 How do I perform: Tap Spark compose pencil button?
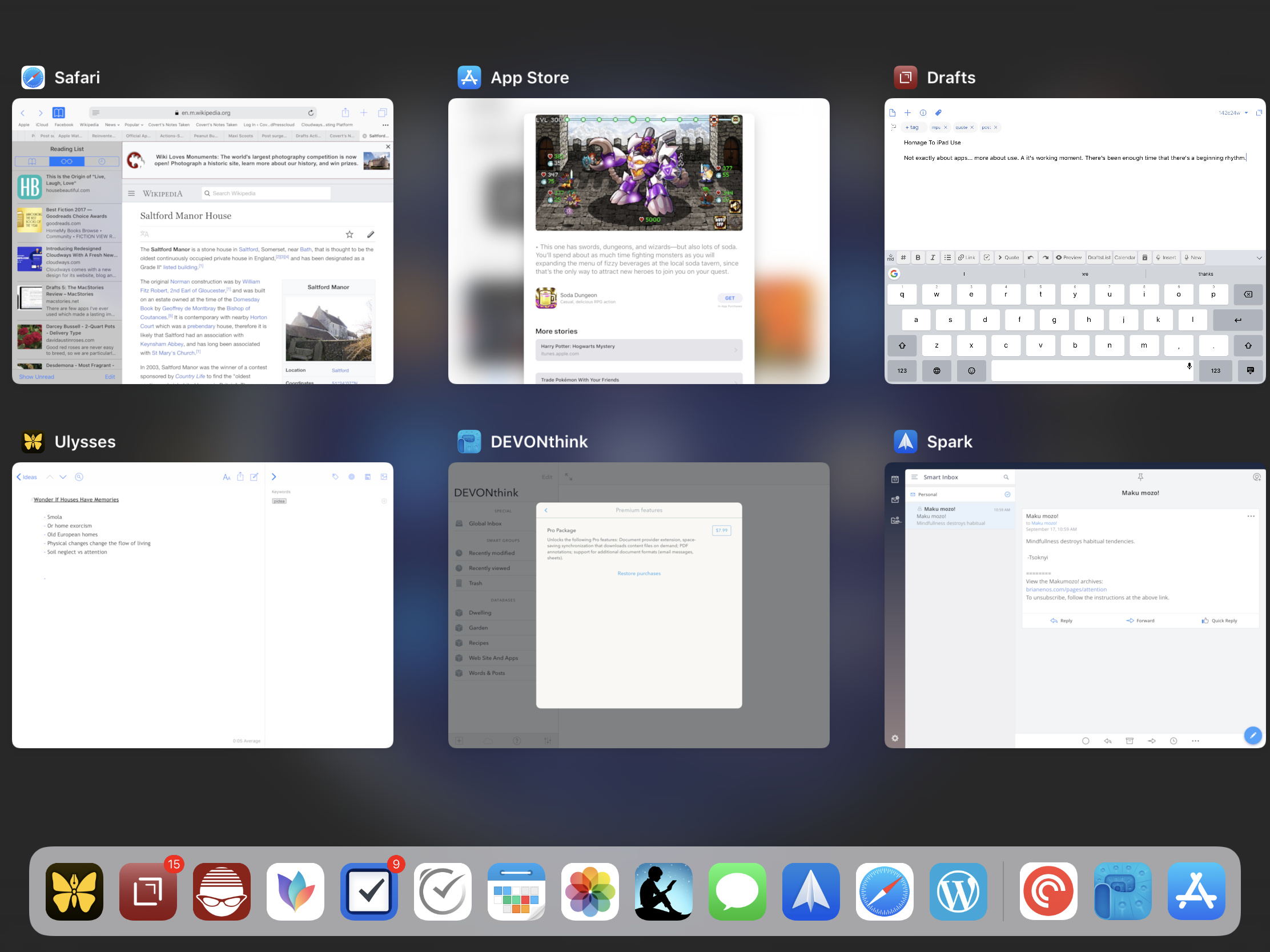pyautogui.click(x=1252, y=735)
